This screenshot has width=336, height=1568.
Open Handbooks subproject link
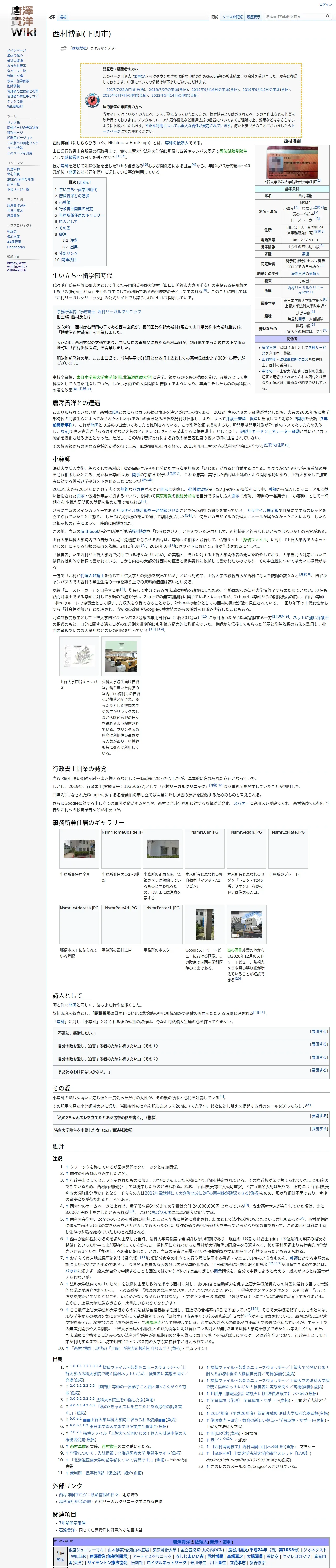16,247
